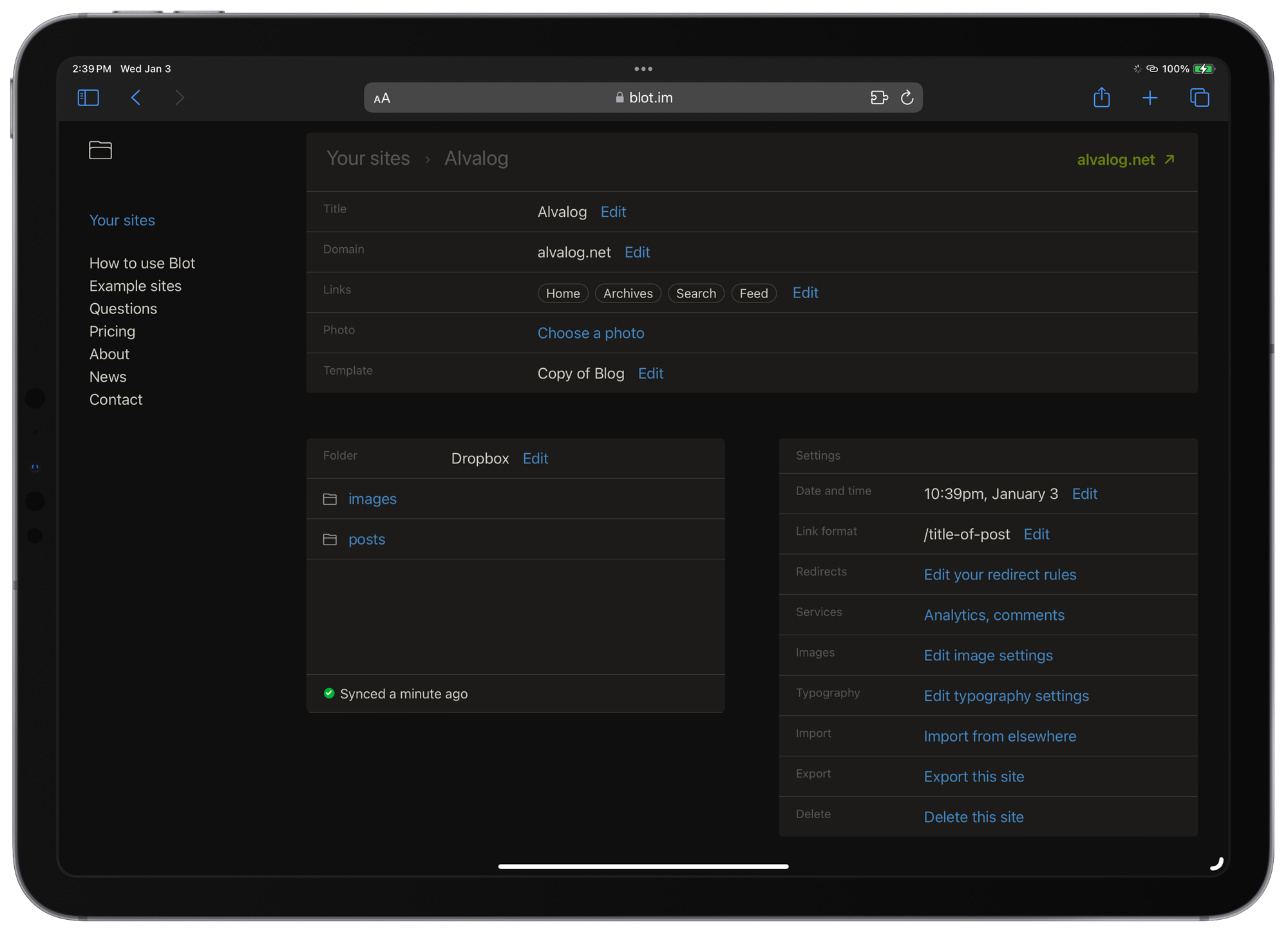1288x934 pixels.
Task: Go to Your sites in sidebar
Action: coord(122,220)
